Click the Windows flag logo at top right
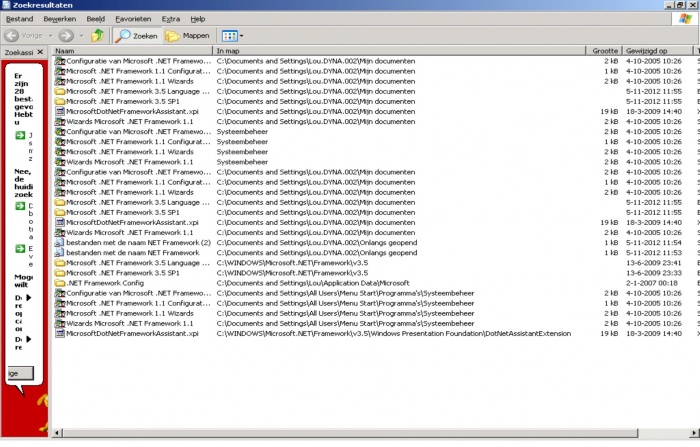 (685, 19)
